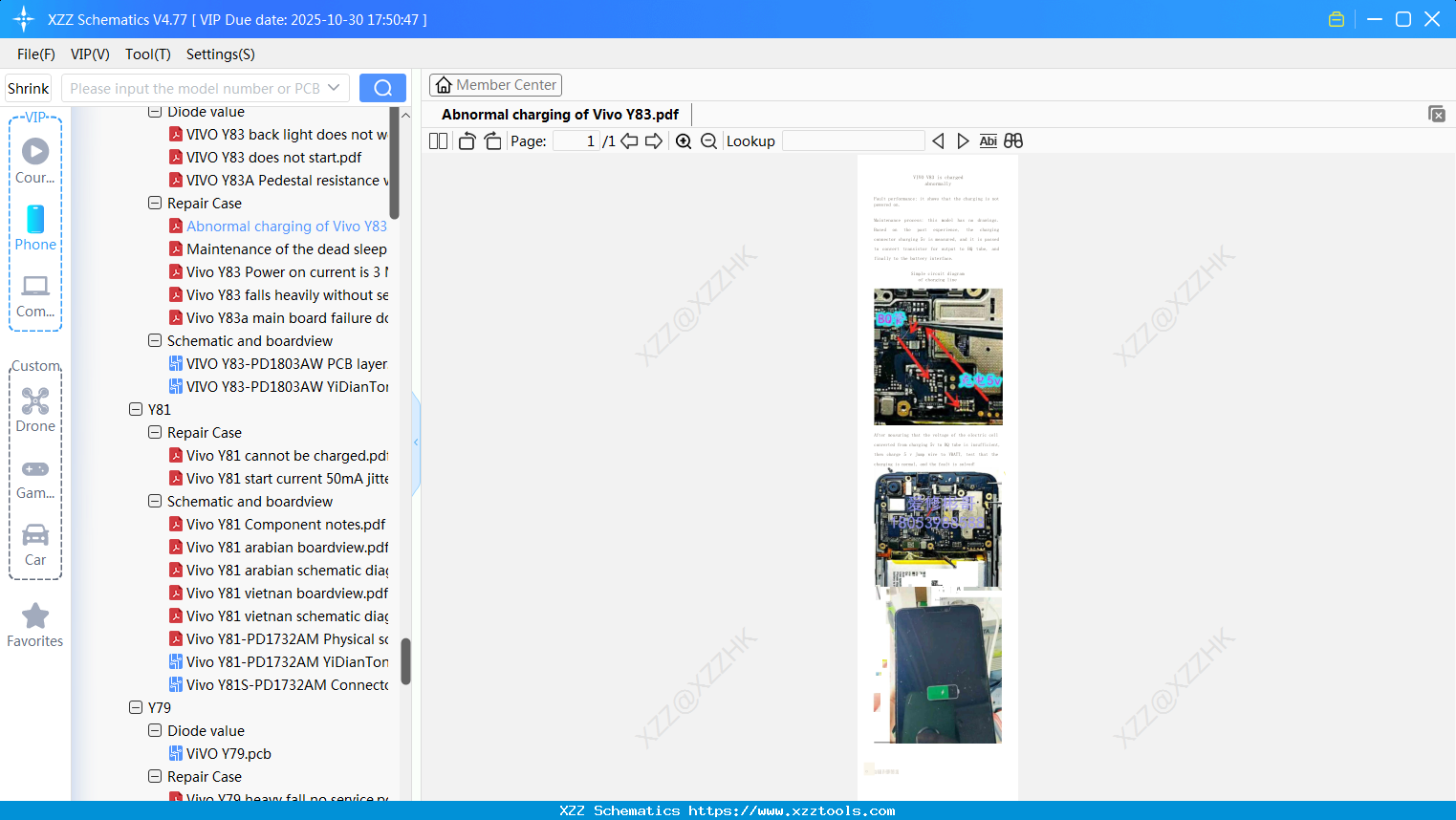
Task: Open Vivo Y83 Power on current file
Action: click(x=278, y=272)
